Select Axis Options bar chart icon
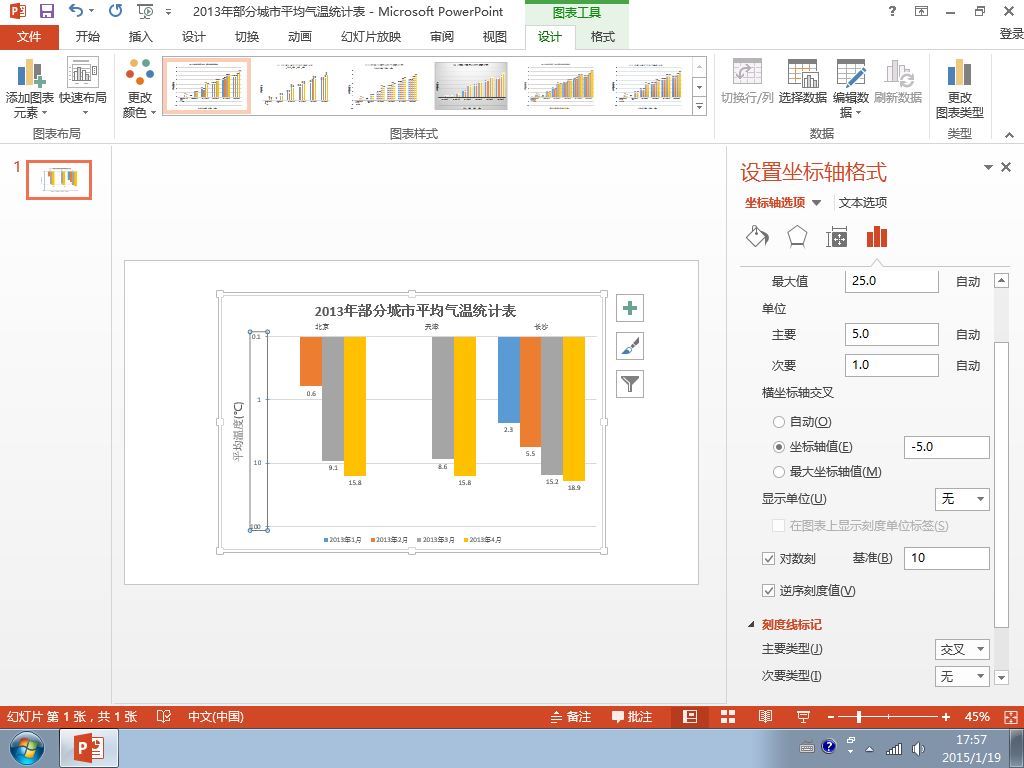The image size is (1024, 768). [x=876, y=236]
